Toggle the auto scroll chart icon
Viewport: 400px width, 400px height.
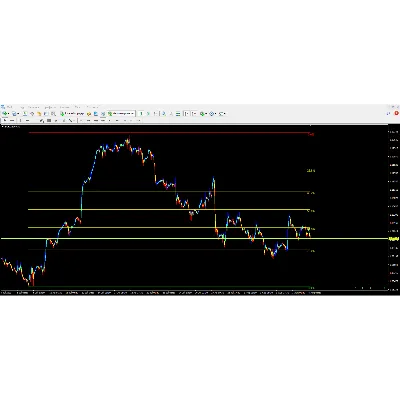point(186,114)
